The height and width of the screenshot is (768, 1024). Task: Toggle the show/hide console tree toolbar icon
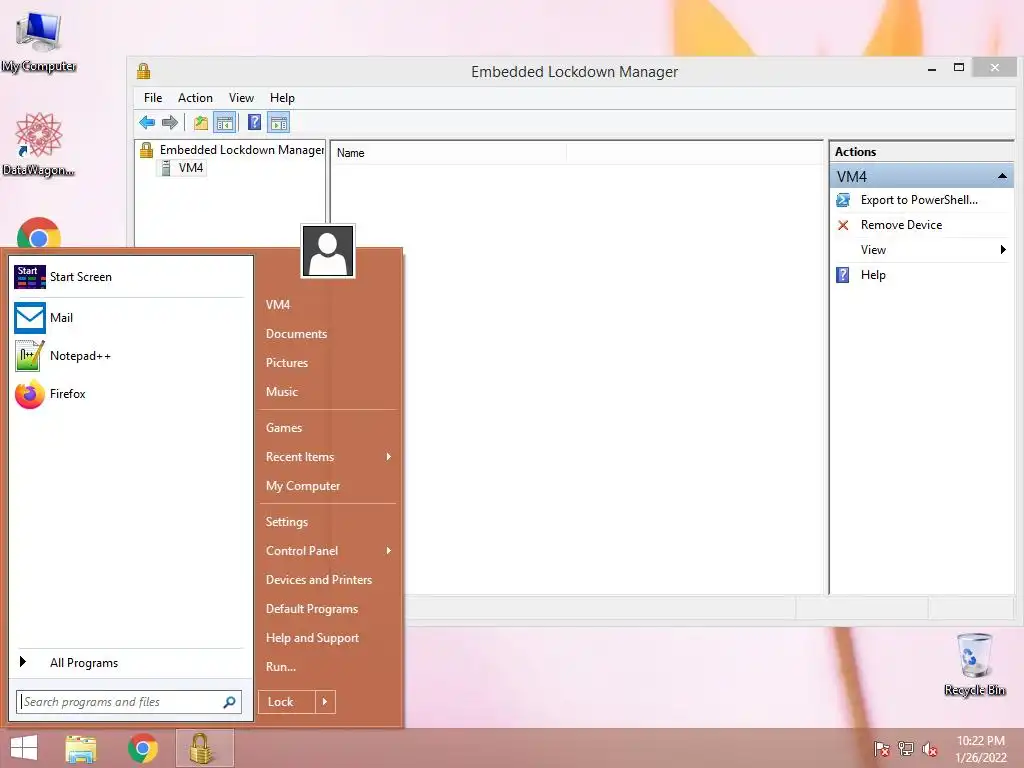225,122
